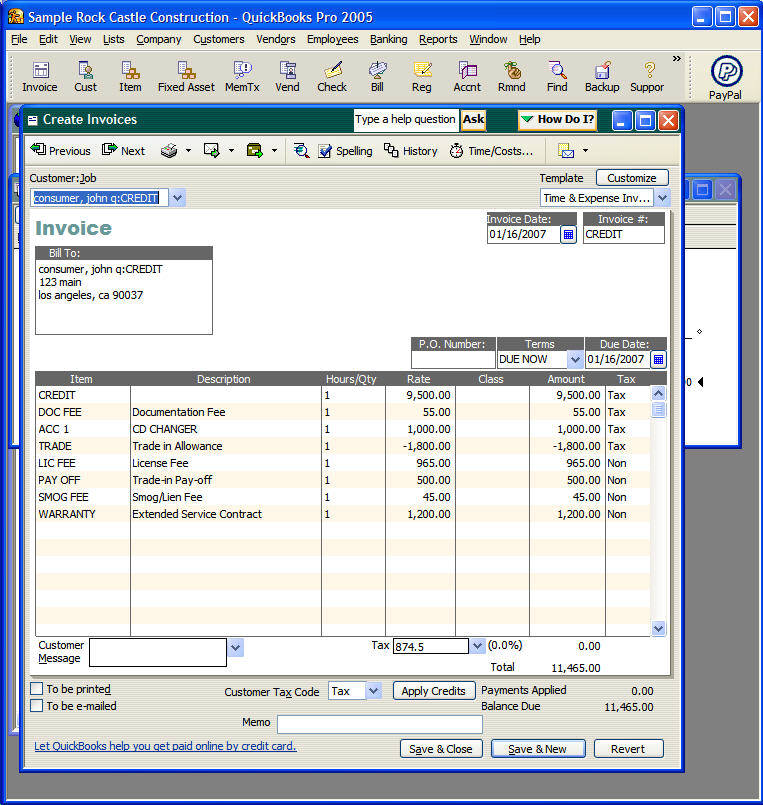Click the Save & Close button
Image resolution: width=763 pixels, height=805 pixels.
coord(441,749)
